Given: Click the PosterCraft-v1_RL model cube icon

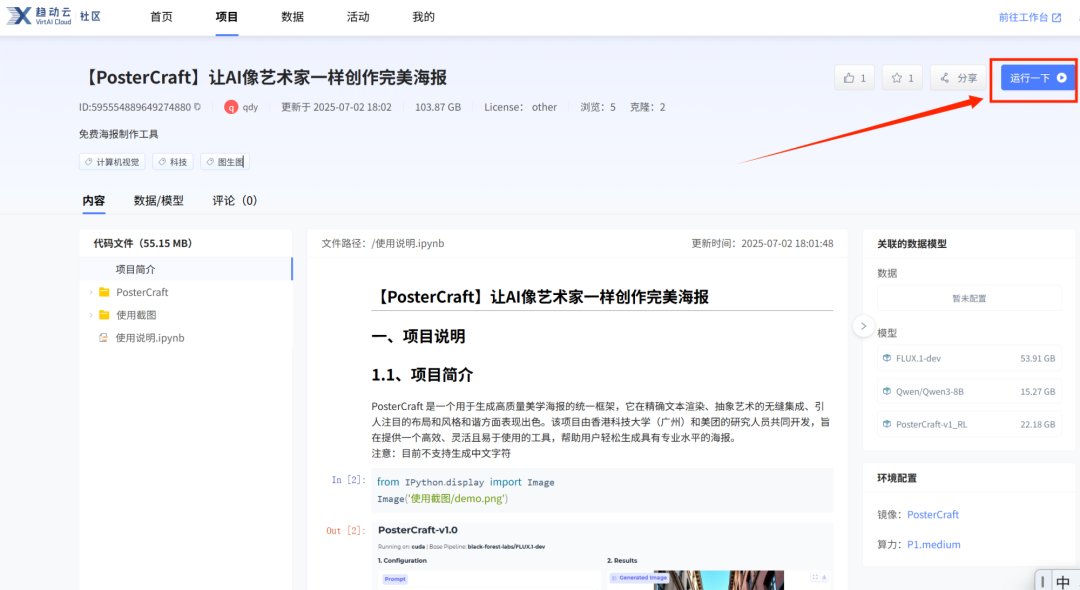Looking at the screenshot, I should (886, 424).
